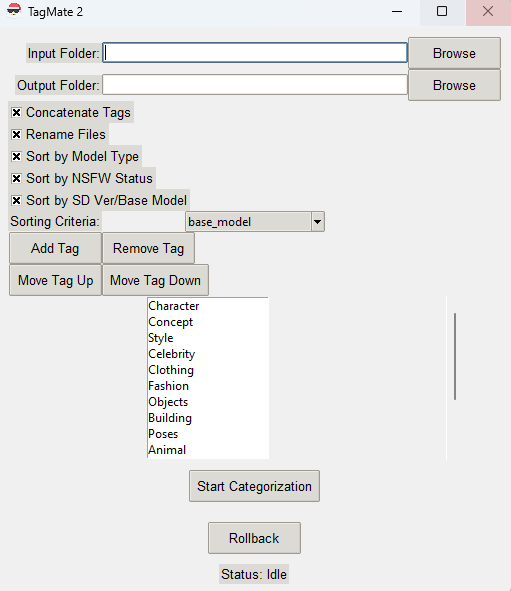Screen dimensions: 511x591
Task: Click the tag list scrollbar thumb
Action: click(455, 356)
